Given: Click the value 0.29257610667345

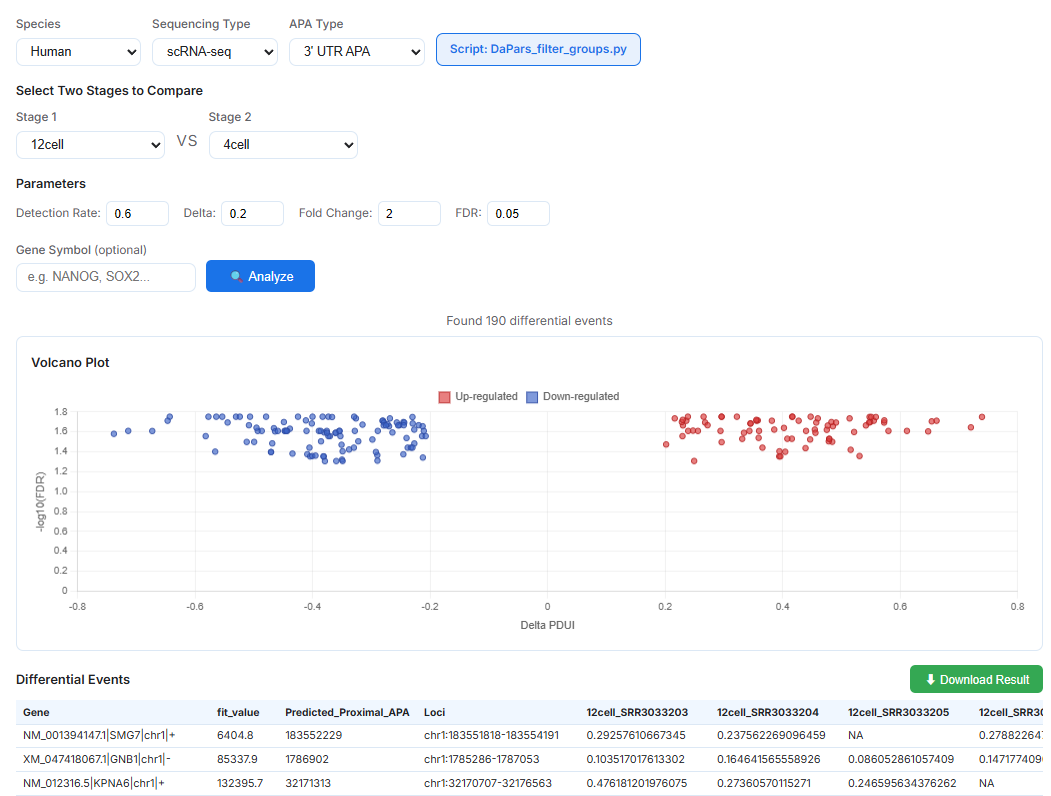Looking at the screenshot, I should (636, 735).
